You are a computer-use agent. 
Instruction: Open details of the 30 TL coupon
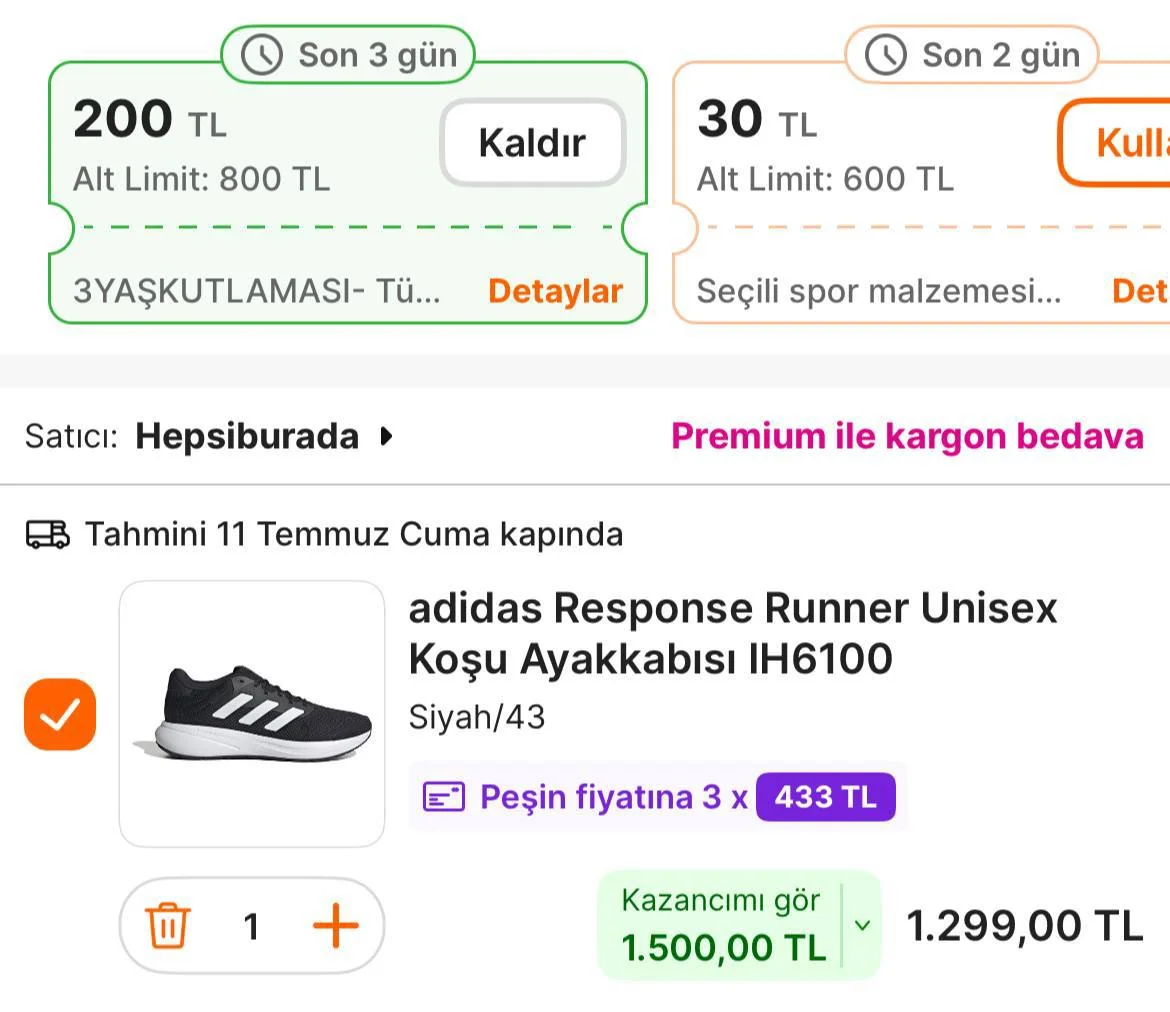click(1140, 291)
